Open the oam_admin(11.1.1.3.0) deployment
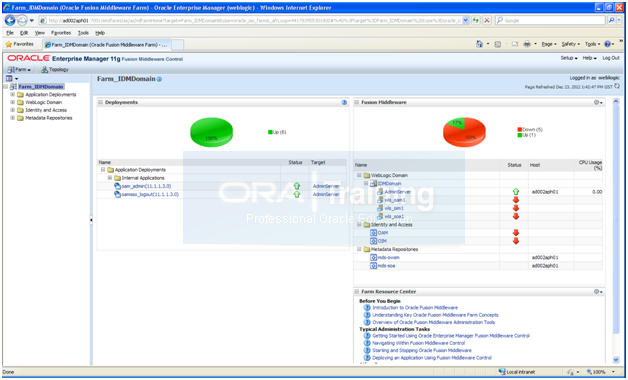 click(146, 186)
